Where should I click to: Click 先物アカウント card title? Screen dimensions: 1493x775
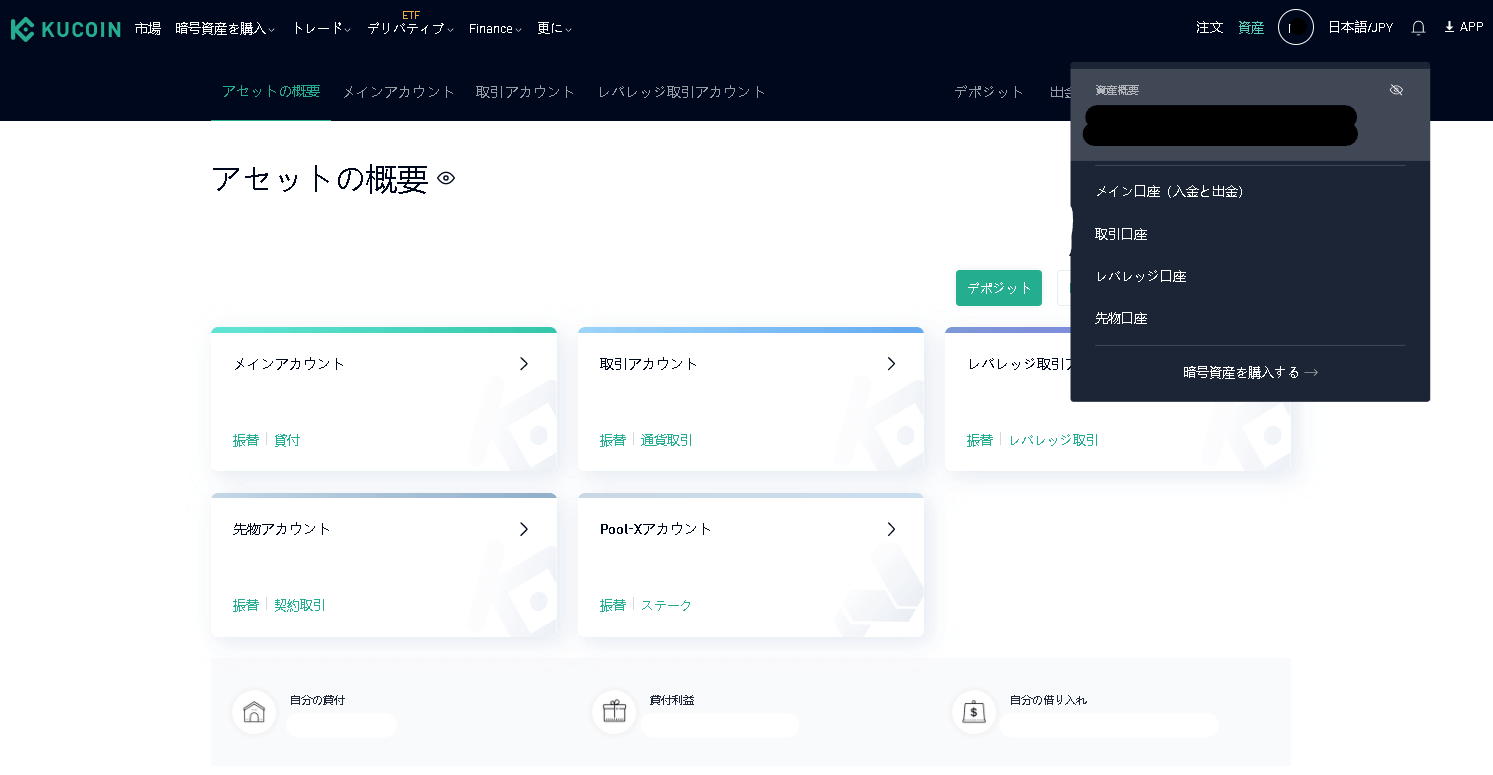click(282, 529)
